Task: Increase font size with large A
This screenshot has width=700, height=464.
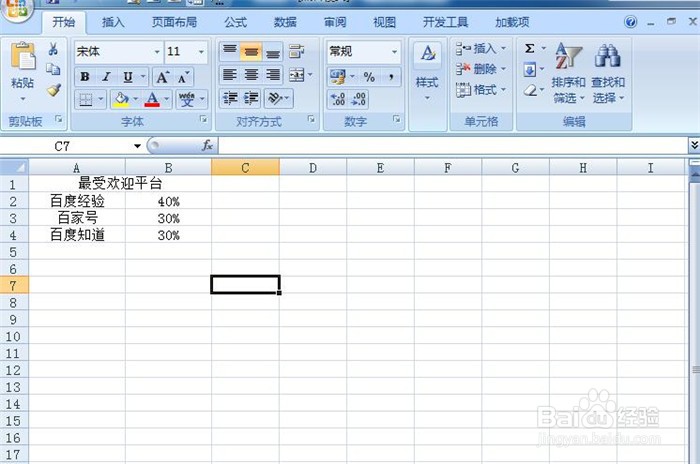Action: 162,77
